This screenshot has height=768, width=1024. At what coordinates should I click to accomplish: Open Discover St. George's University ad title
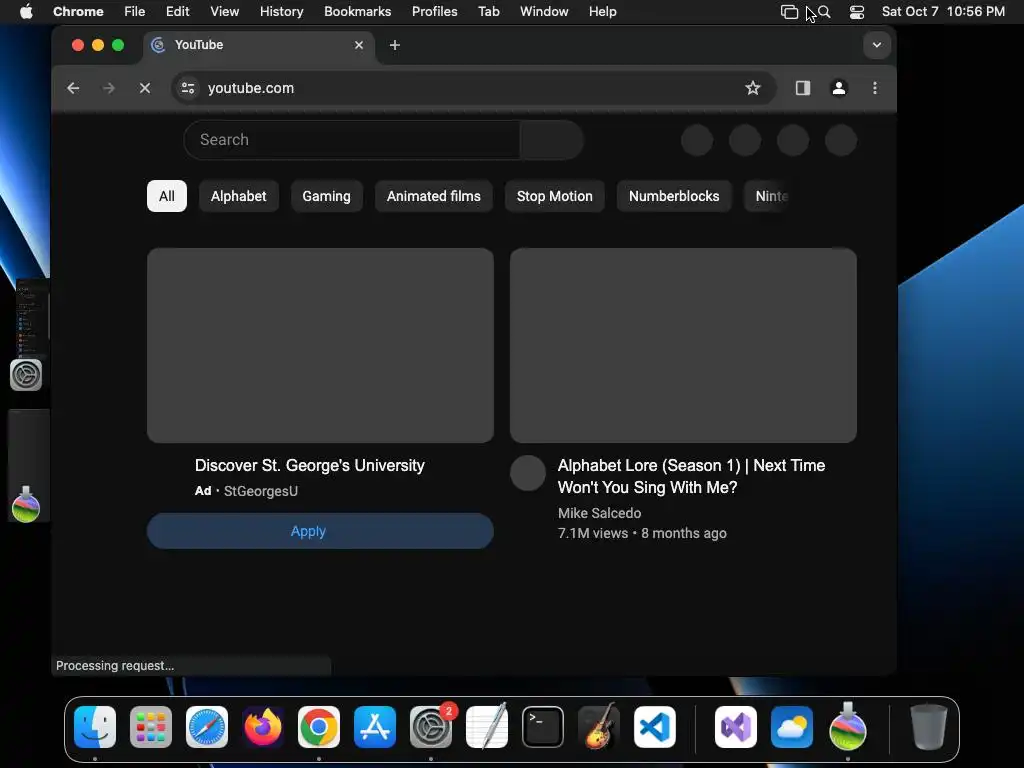310,466
